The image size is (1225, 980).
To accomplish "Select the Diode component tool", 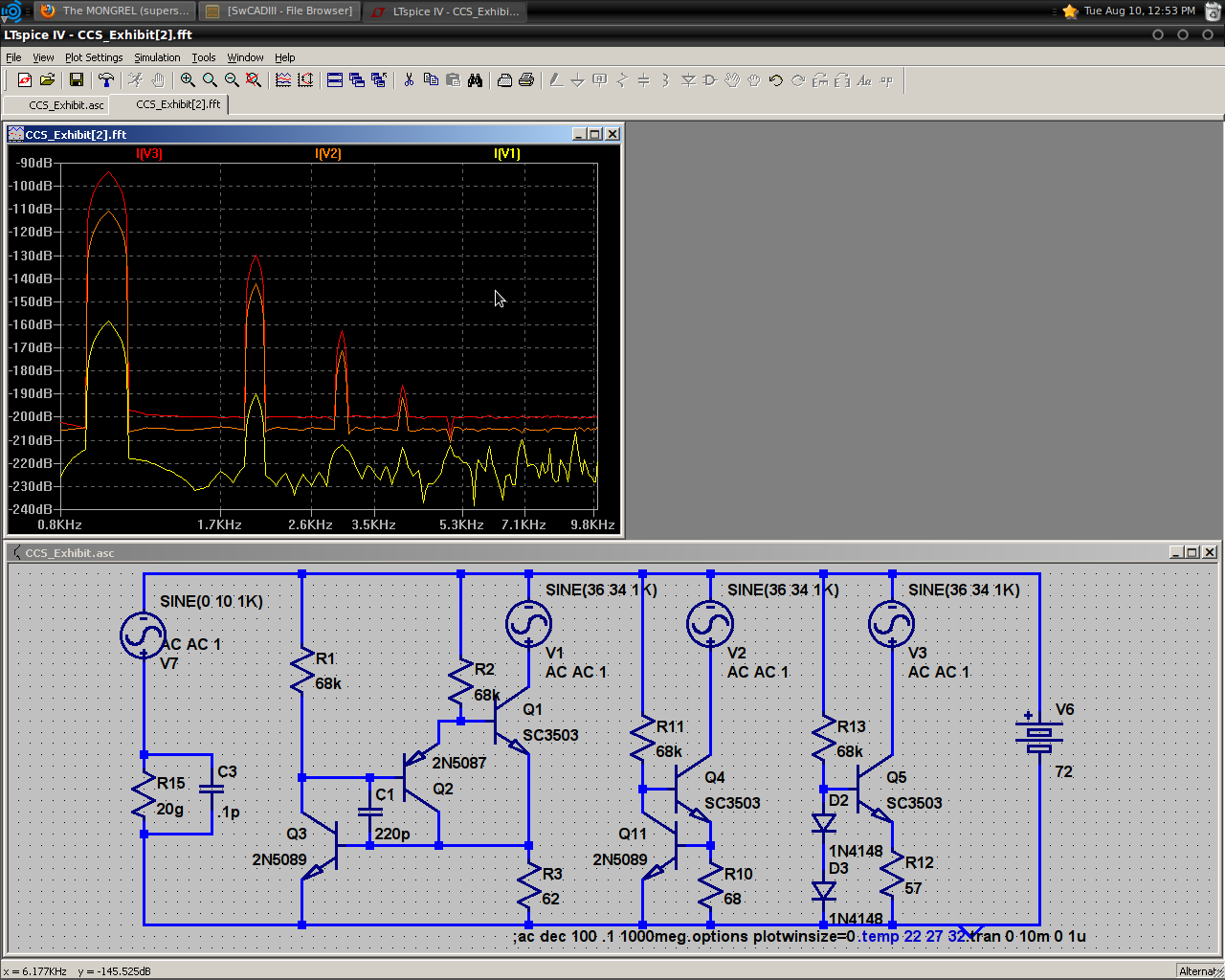I will 688,80.
